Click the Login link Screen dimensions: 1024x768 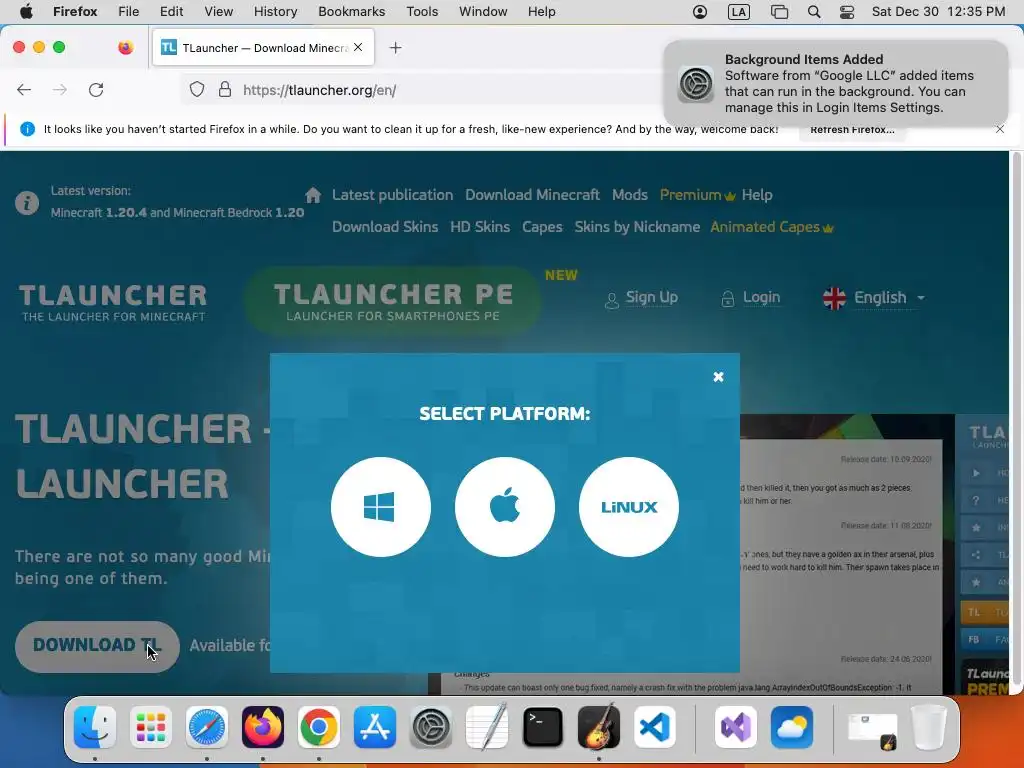[750, 298]
